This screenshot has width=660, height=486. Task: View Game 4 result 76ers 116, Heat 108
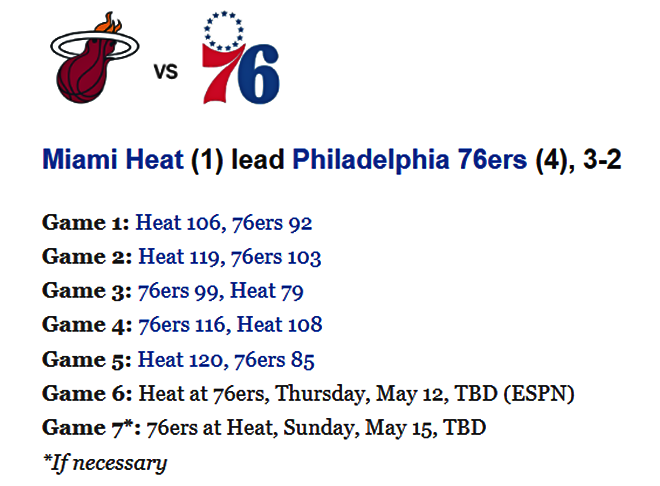coord(230,325)
